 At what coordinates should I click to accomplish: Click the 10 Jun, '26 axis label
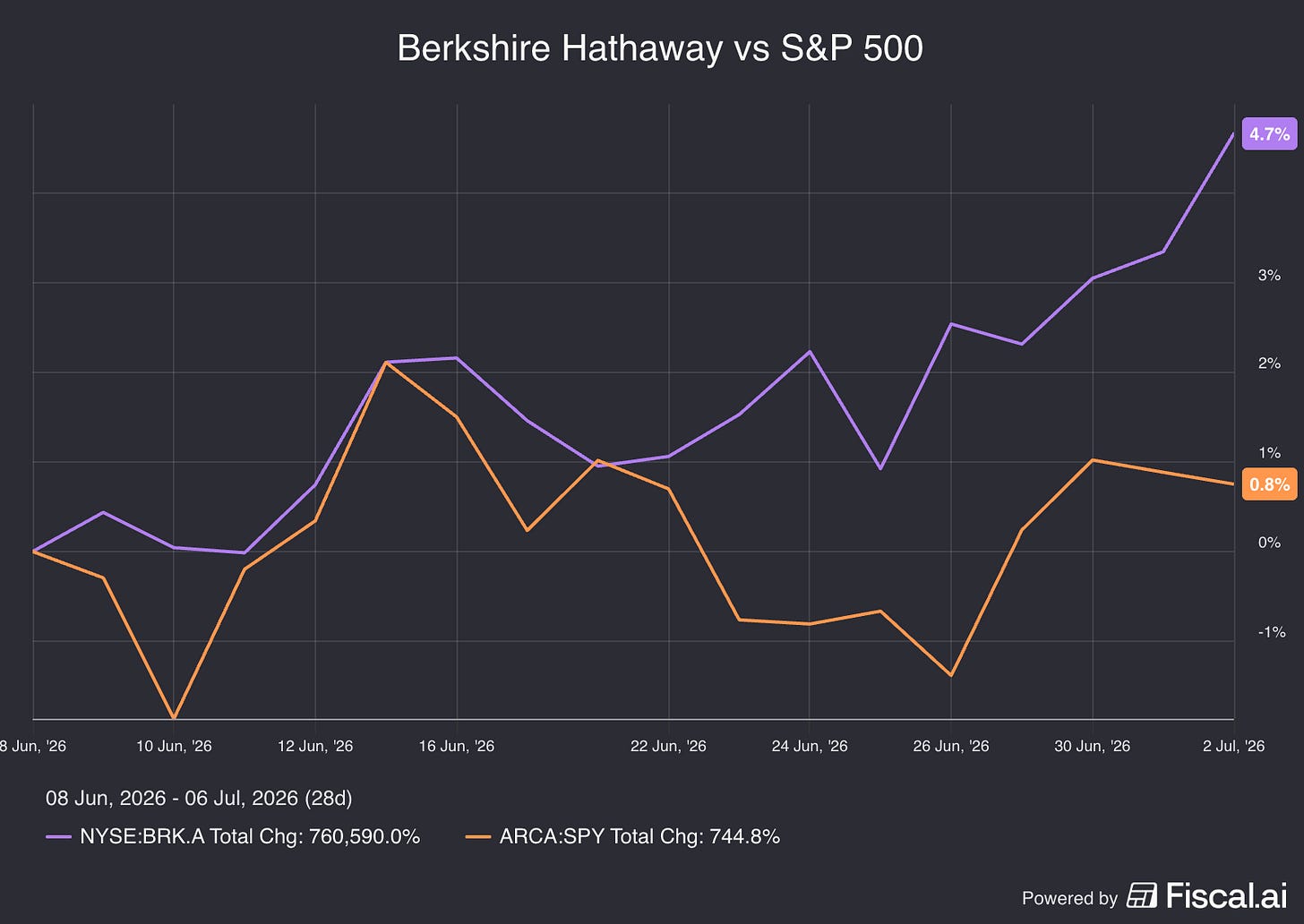[174, 746]
